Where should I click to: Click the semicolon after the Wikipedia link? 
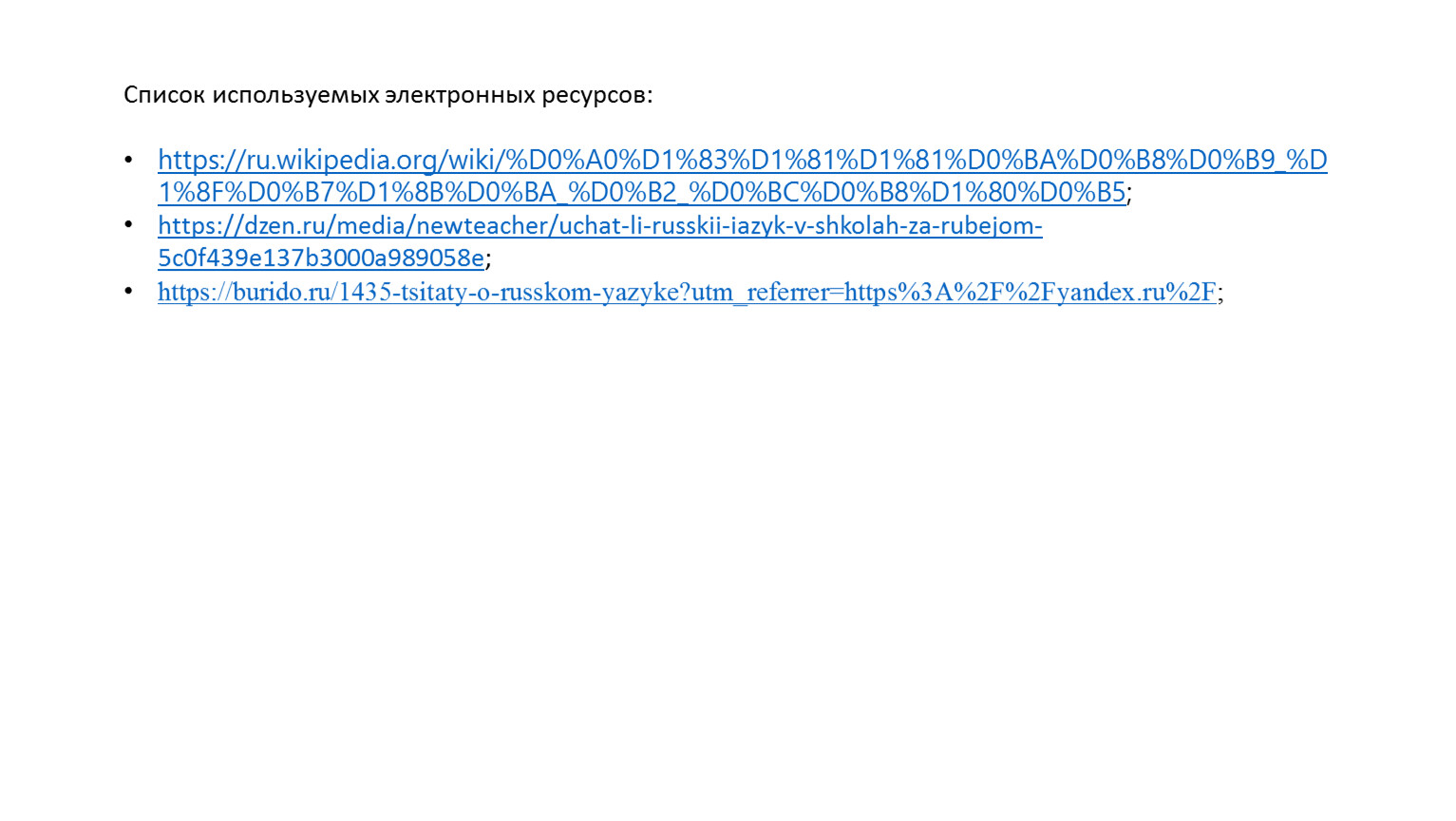coord(1129,194)
